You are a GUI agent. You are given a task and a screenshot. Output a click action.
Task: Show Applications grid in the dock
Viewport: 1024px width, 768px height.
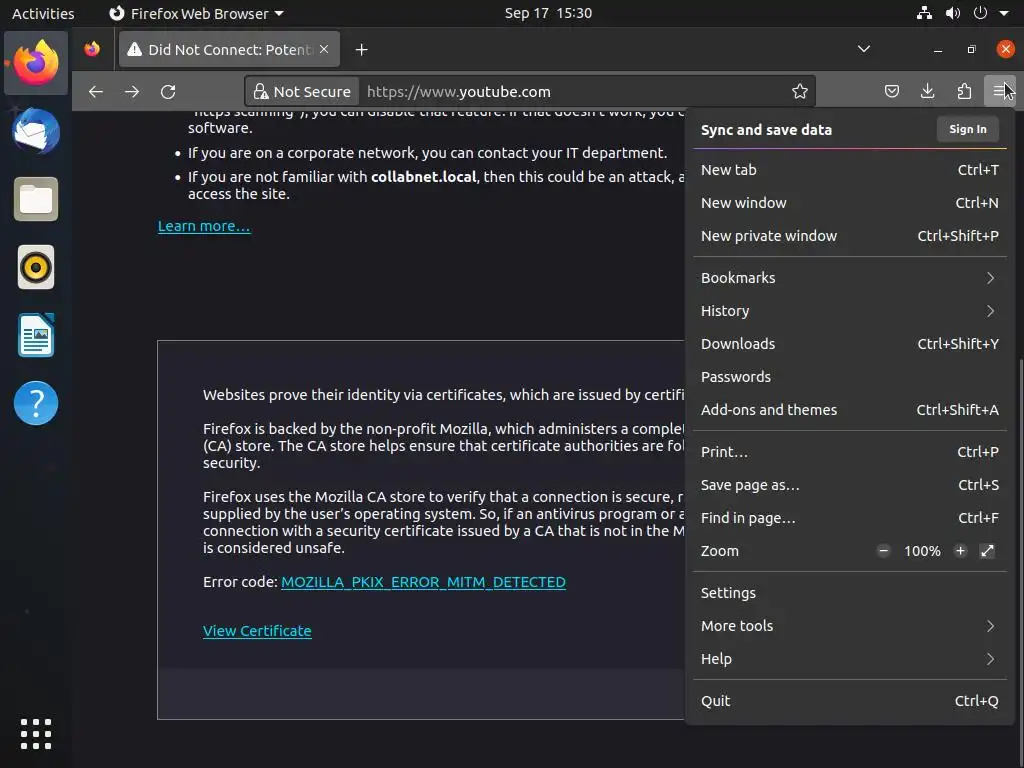36,733
